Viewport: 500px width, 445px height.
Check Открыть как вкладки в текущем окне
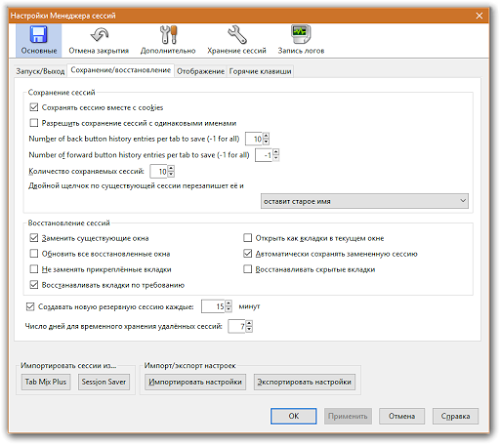(x=247, y=238)
